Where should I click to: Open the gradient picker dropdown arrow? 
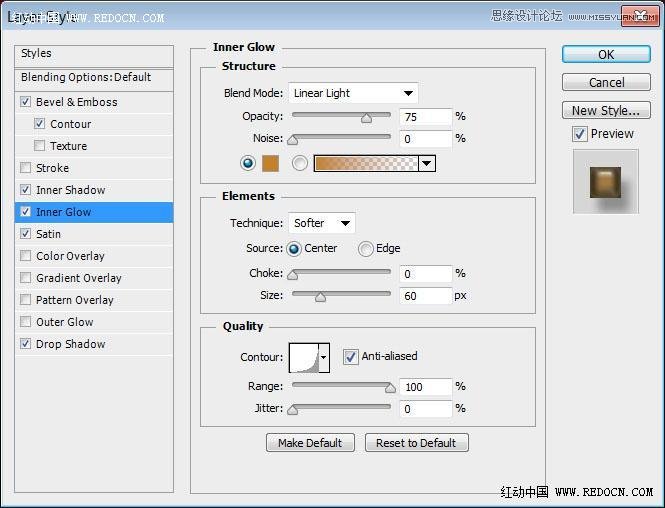[x=427, y=163]
